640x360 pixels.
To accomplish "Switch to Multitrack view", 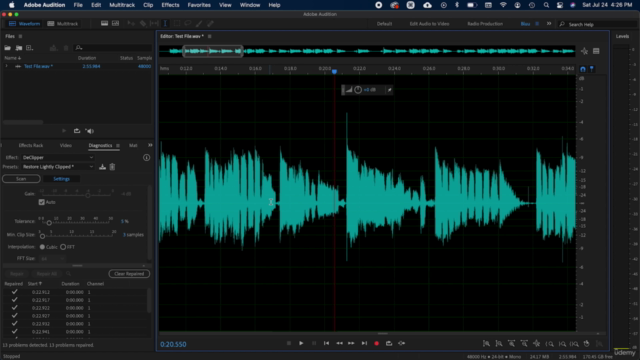I will pos(63,24).
